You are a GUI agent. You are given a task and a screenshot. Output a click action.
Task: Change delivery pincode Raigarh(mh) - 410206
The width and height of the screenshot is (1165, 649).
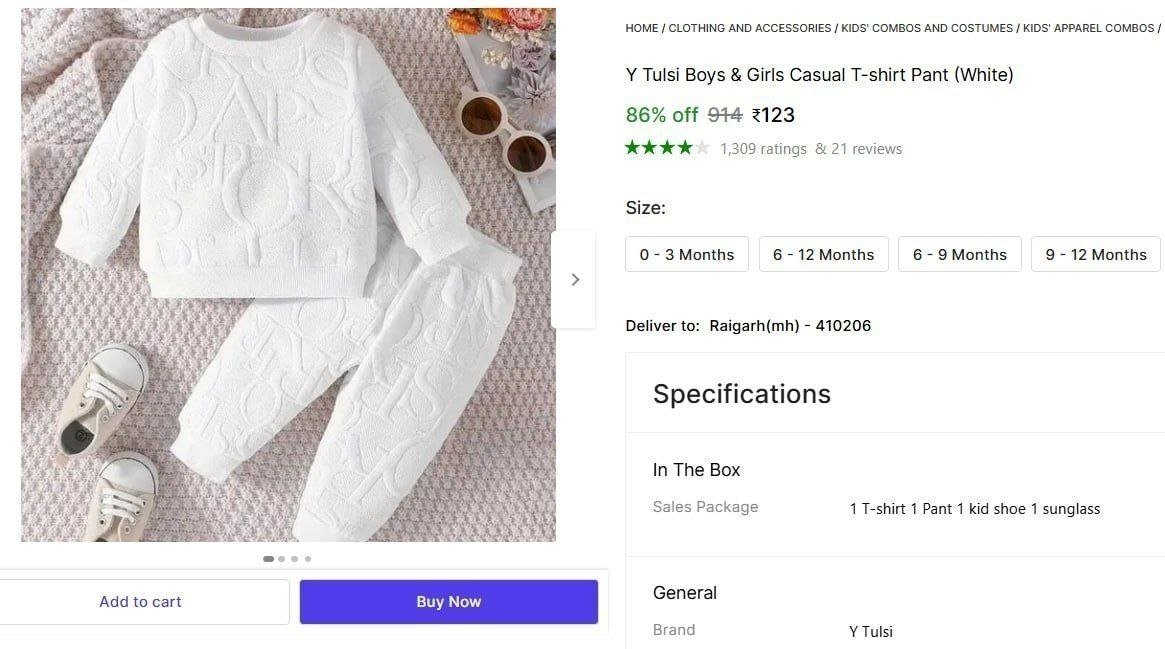coord(790,326)
